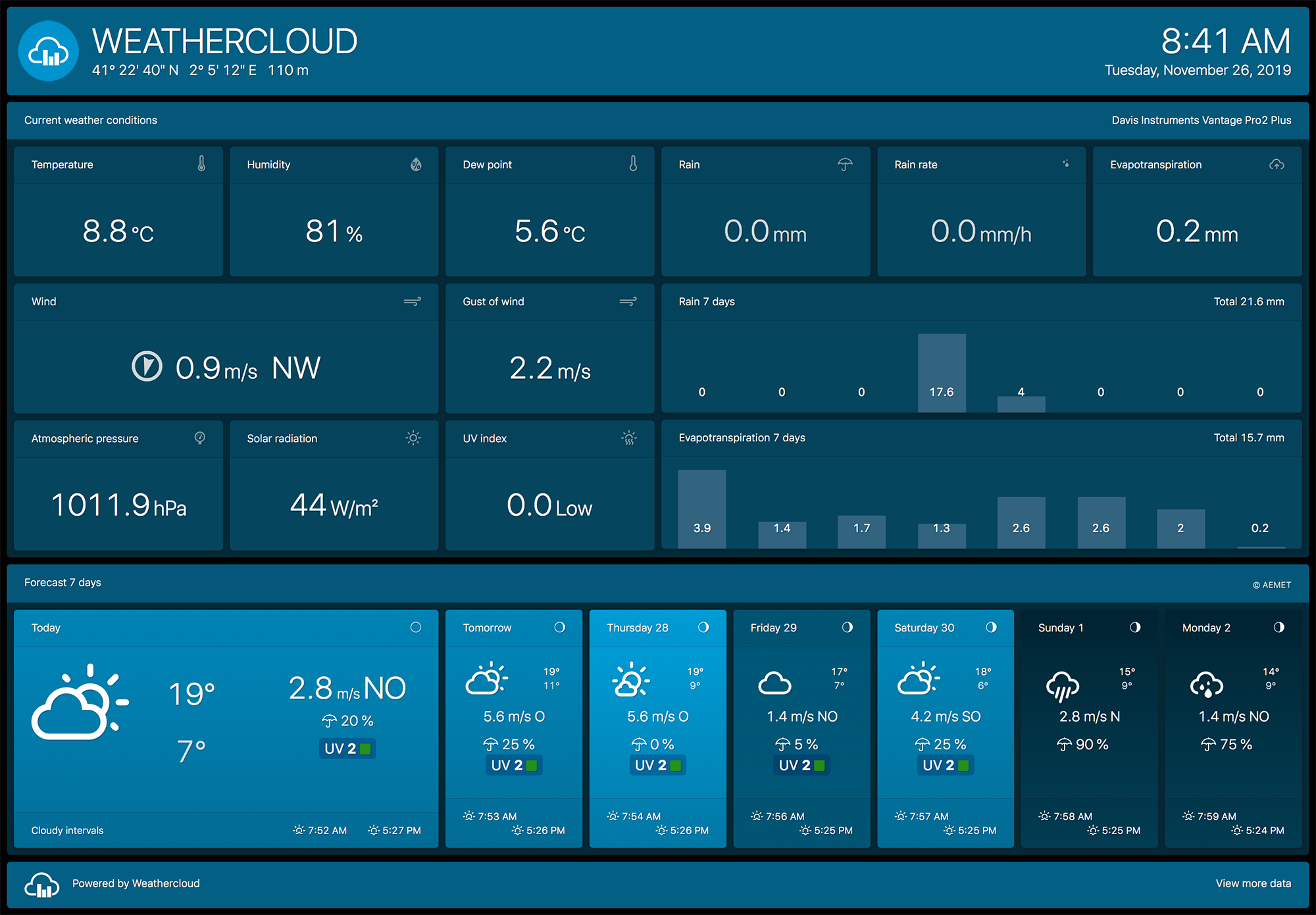The width and height of the screenshot is (1316, 915).
Task: Click the raindrops icon in Rain rate card
Action: [x=1065, y=164]
